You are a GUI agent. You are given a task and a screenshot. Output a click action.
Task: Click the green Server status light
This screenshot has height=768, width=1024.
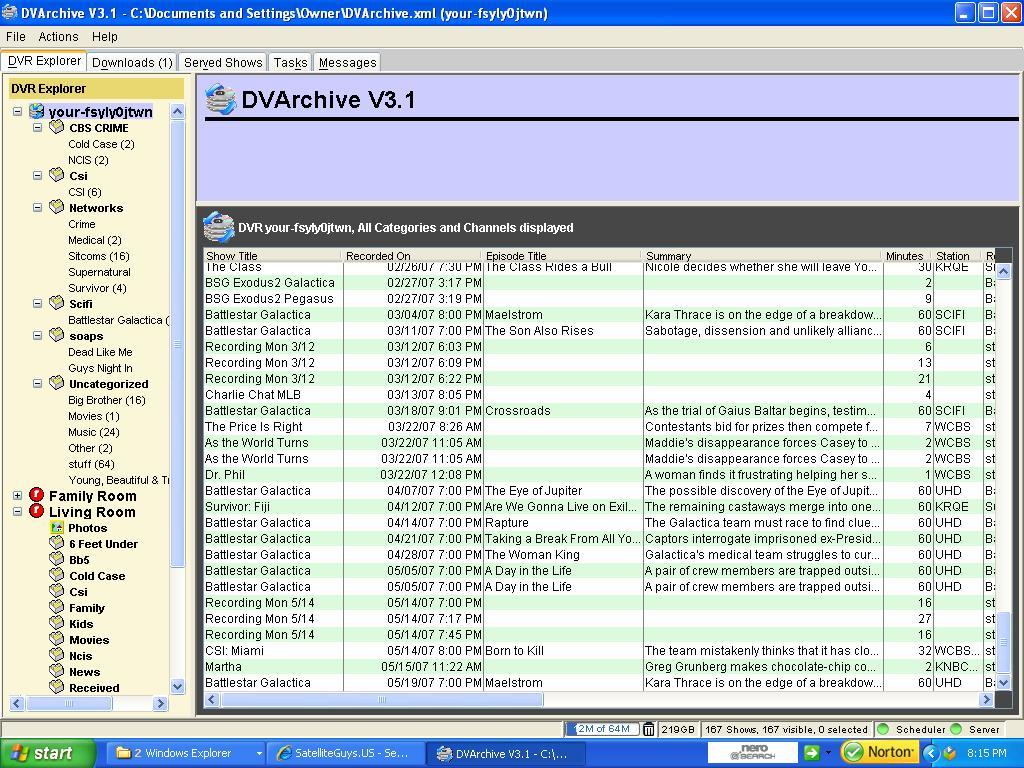point(956,729)
